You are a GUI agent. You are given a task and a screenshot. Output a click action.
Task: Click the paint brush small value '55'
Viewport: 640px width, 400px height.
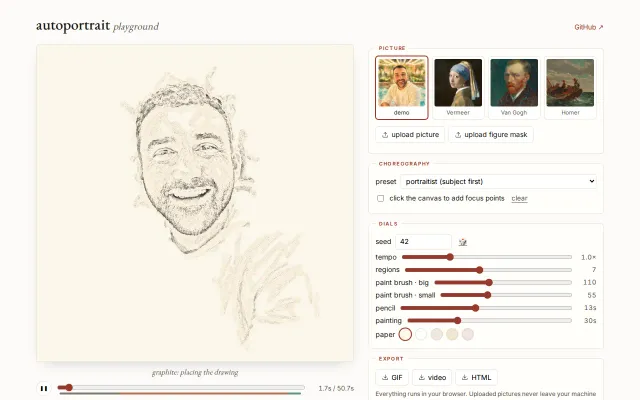(592, 295)
